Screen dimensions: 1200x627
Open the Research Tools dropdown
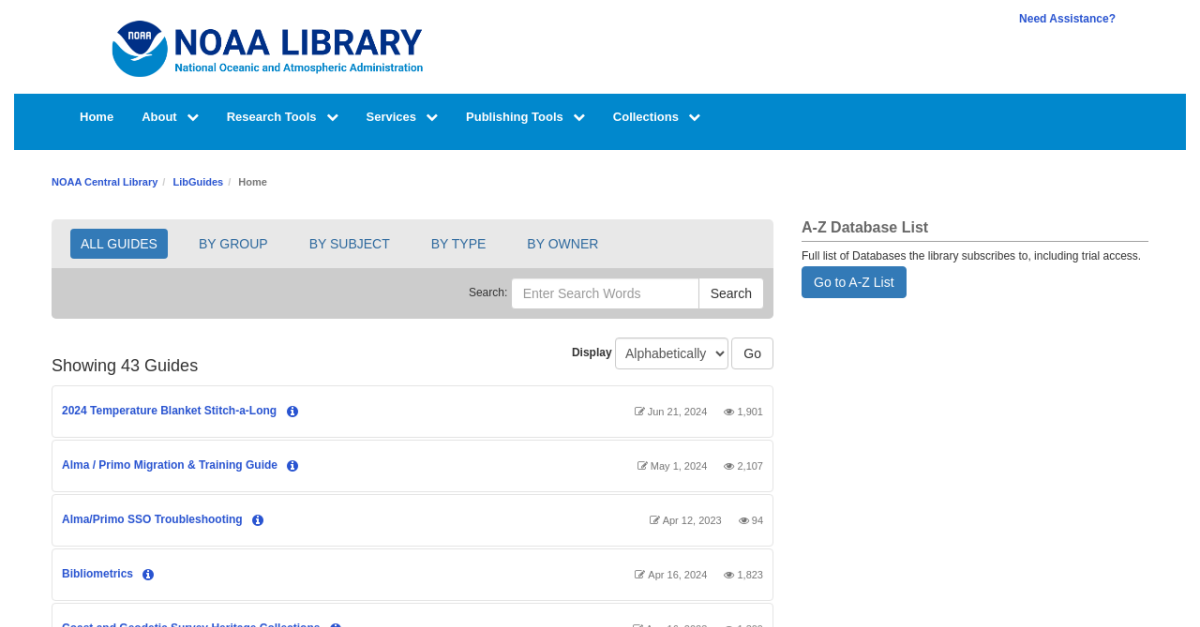point(282,117)
